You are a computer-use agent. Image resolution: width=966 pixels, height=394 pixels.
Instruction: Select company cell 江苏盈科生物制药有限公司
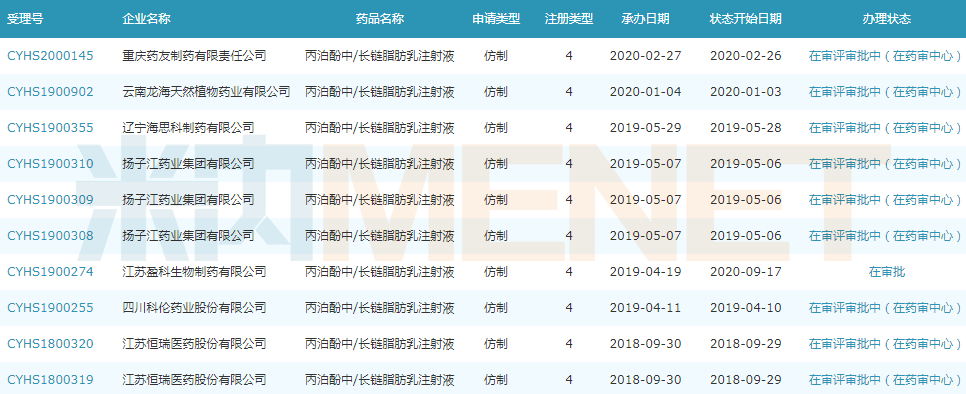[194, 271]
